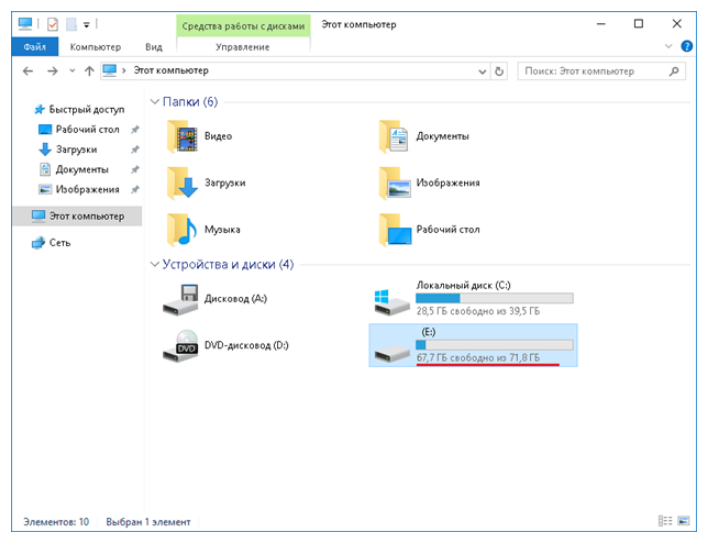Collapse the Папки (6) group
This screenshot has width=703, height=538.
point(154,102)
